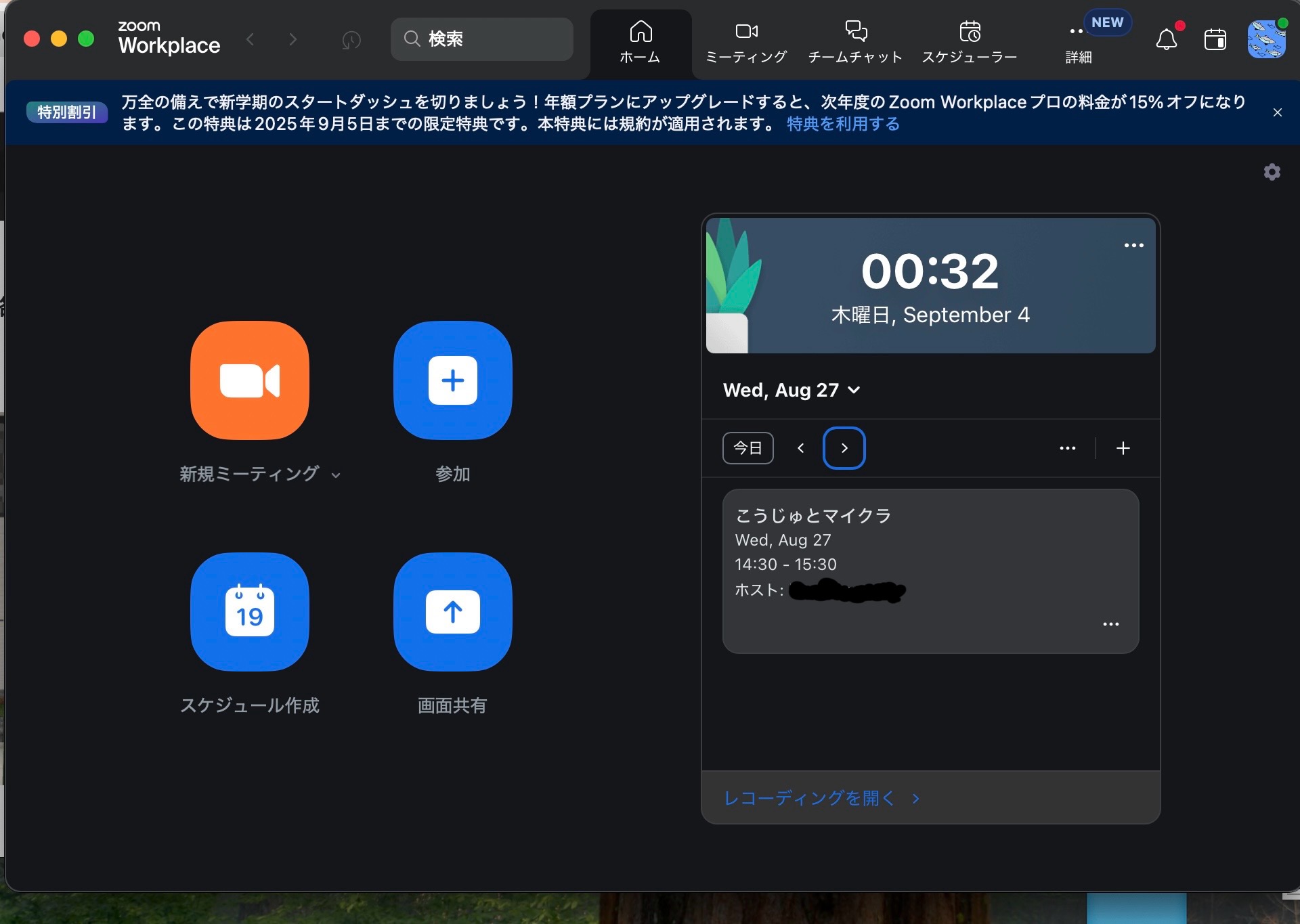Start a new meeting with orange camera icon

[250, 380]
